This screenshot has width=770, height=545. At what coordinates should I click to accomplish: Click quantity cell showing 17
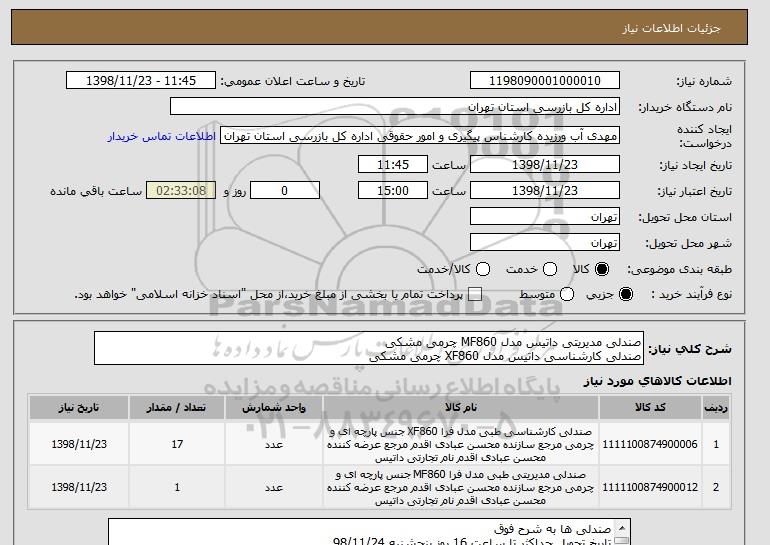click(177, 444)
